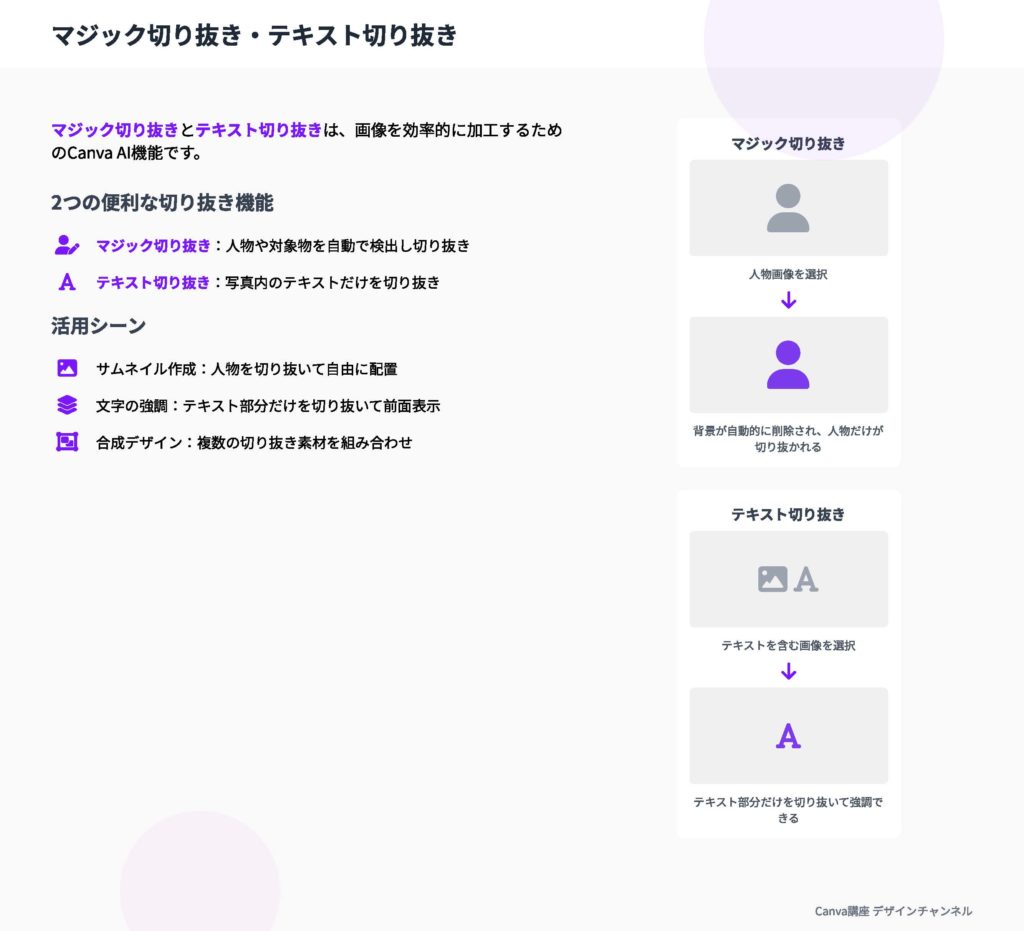
Task: Click the gray letter A next to picture icon
Action: click(806, 579)
